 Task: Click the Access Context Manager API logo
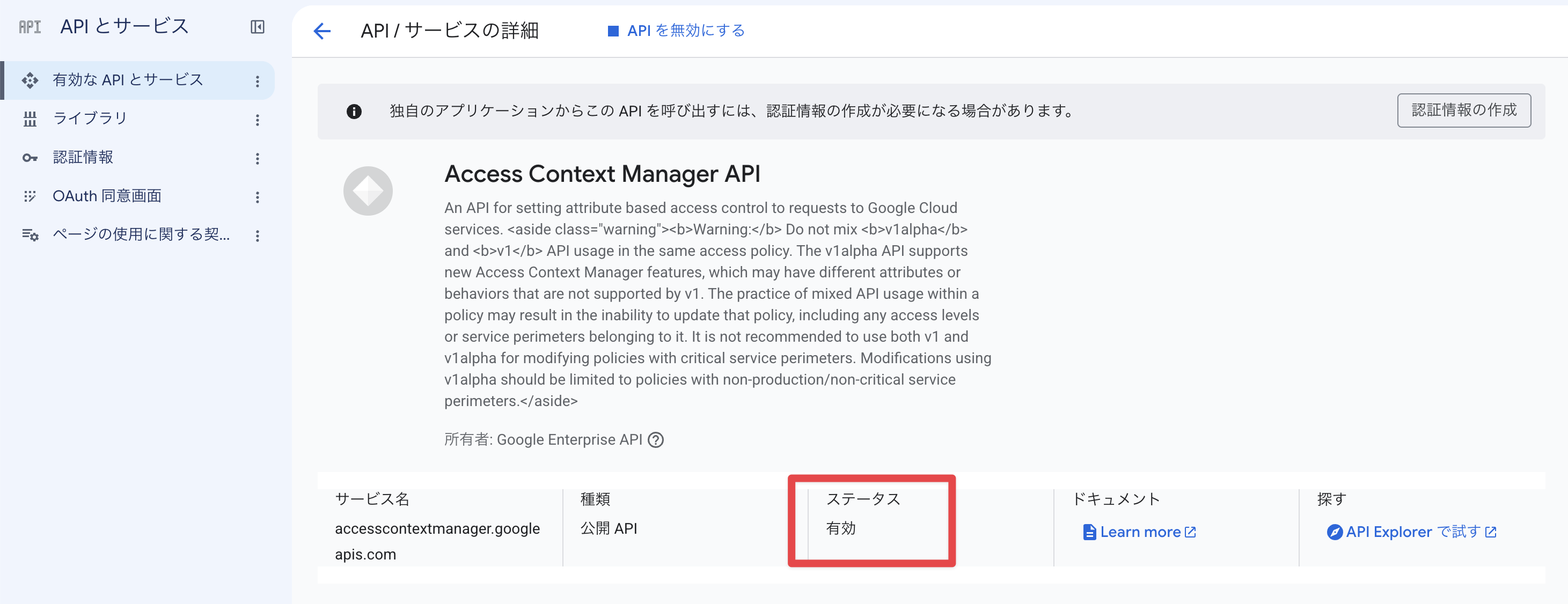pyautogui.click(x=368, y=191)
